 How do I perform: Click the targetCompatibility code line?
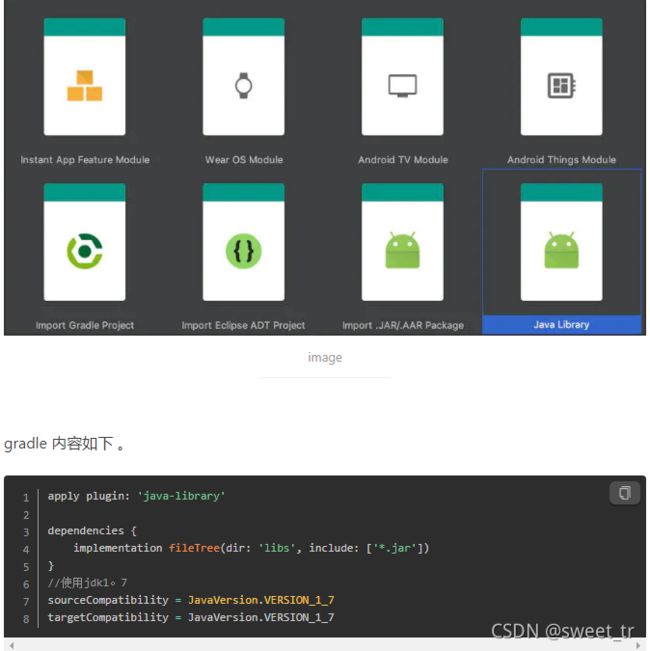point(191,617)
